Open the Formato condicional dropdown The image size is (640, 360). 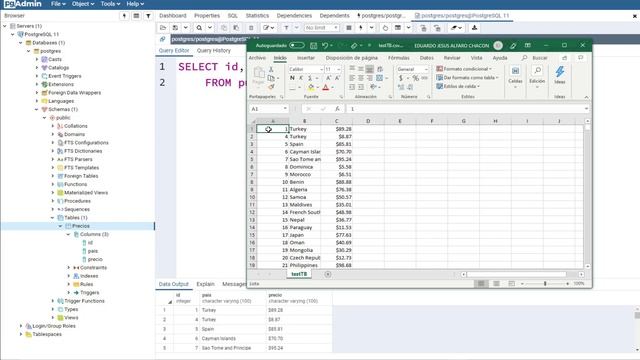click(464, 69)
